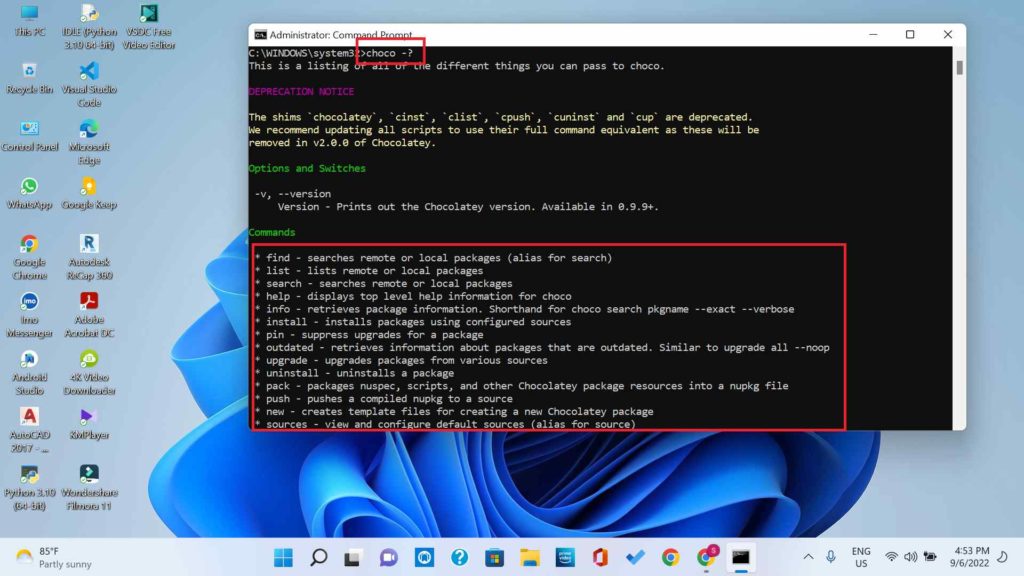The width and height of the screenshot is (1024, 576).
Task: Click the Chrome taskbar icon with notification badge
Action: (706, 557)
